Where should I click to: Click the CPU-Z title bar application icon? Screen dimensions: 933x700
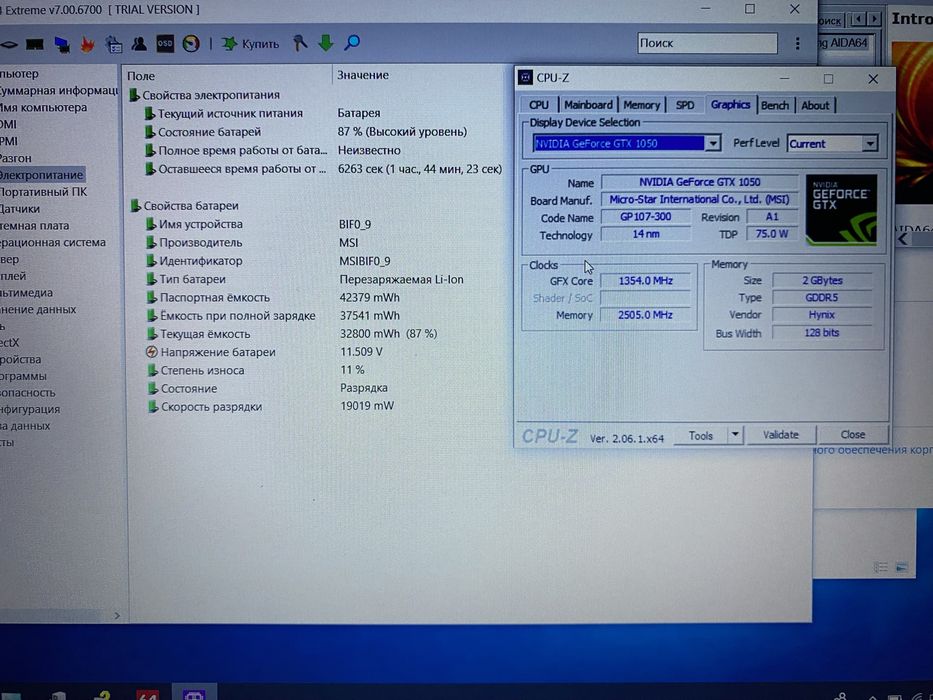coord(525,77)
